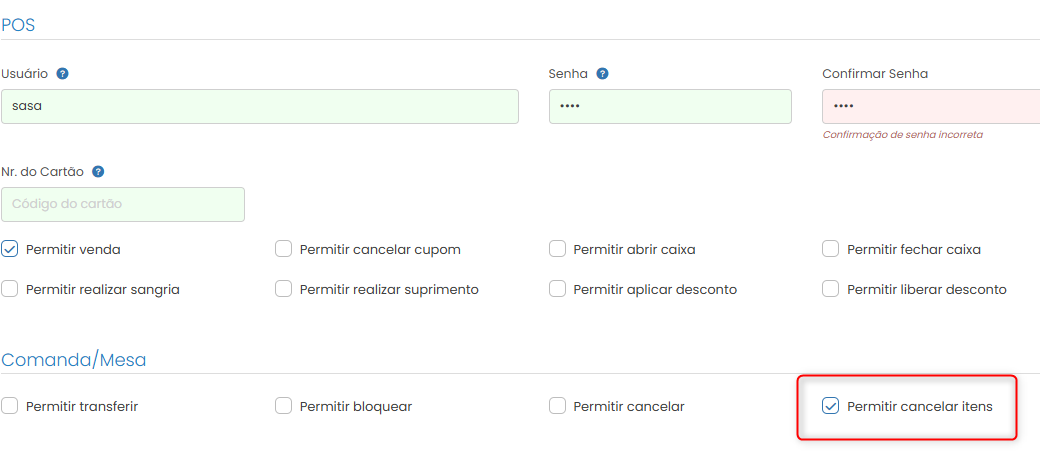
Task: Tick the Permitir cancelar checkbox
Action: (557, 406)
